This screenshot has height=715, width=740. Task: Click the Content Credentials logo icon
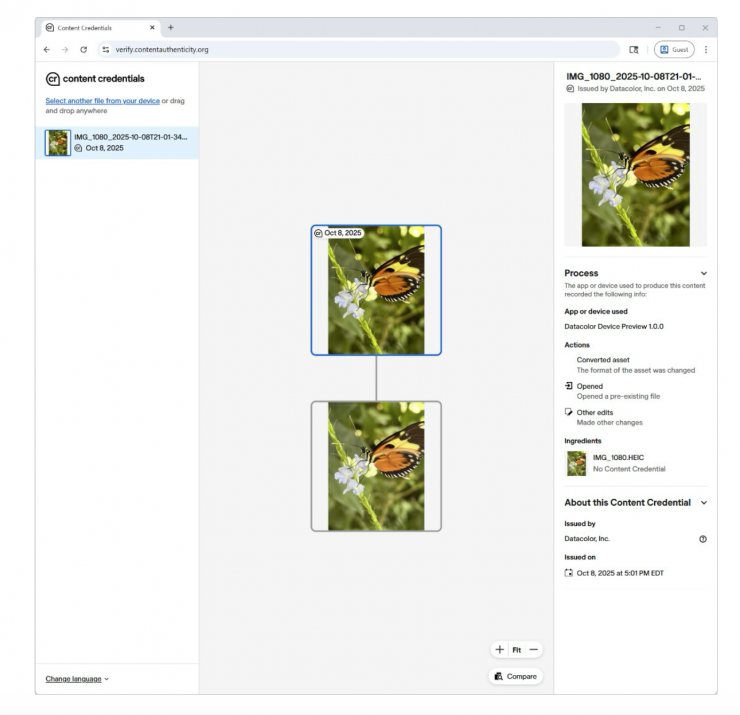click(53, 78)
